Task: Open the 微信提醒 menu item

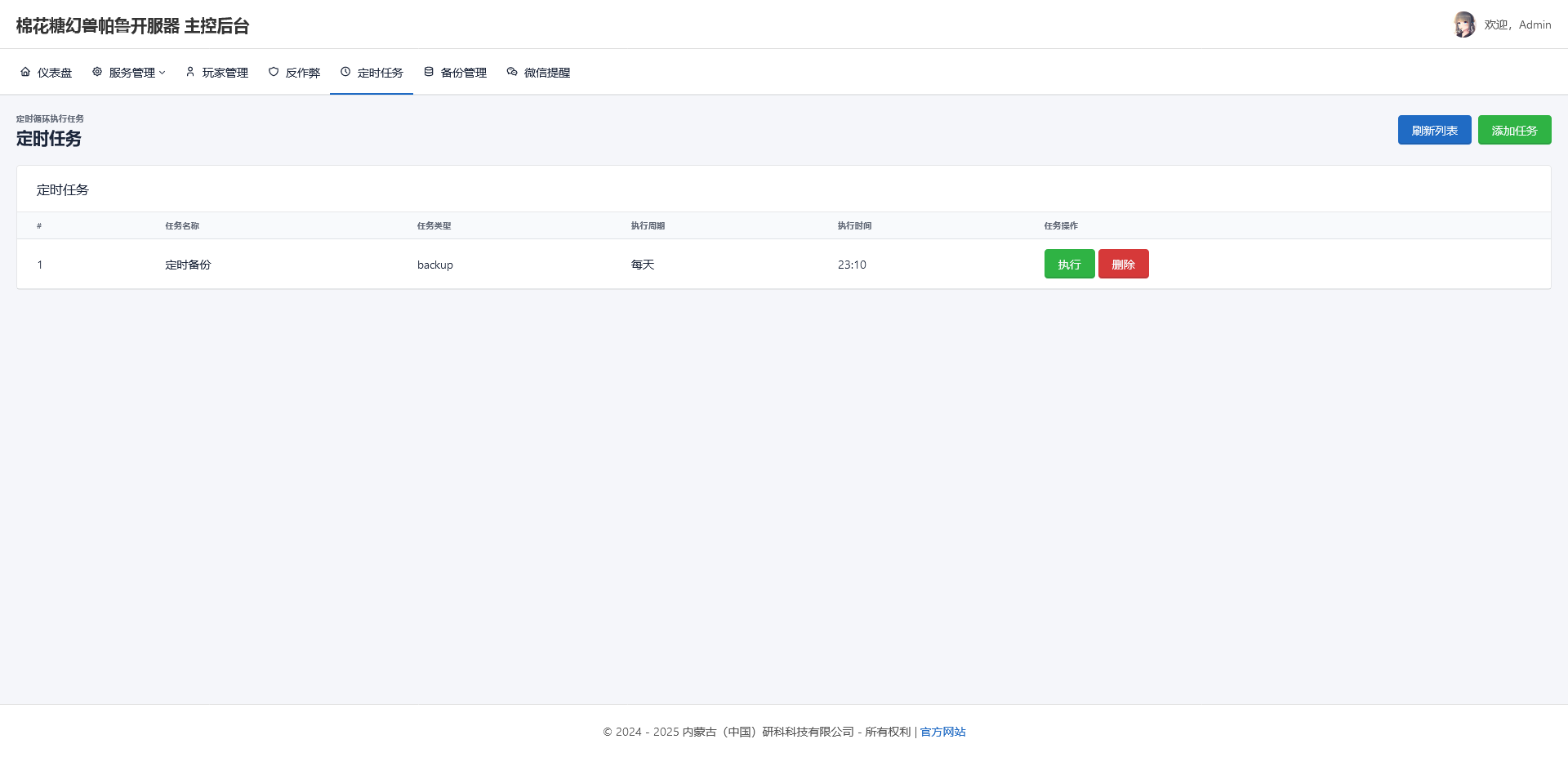Action: point(547,72)
